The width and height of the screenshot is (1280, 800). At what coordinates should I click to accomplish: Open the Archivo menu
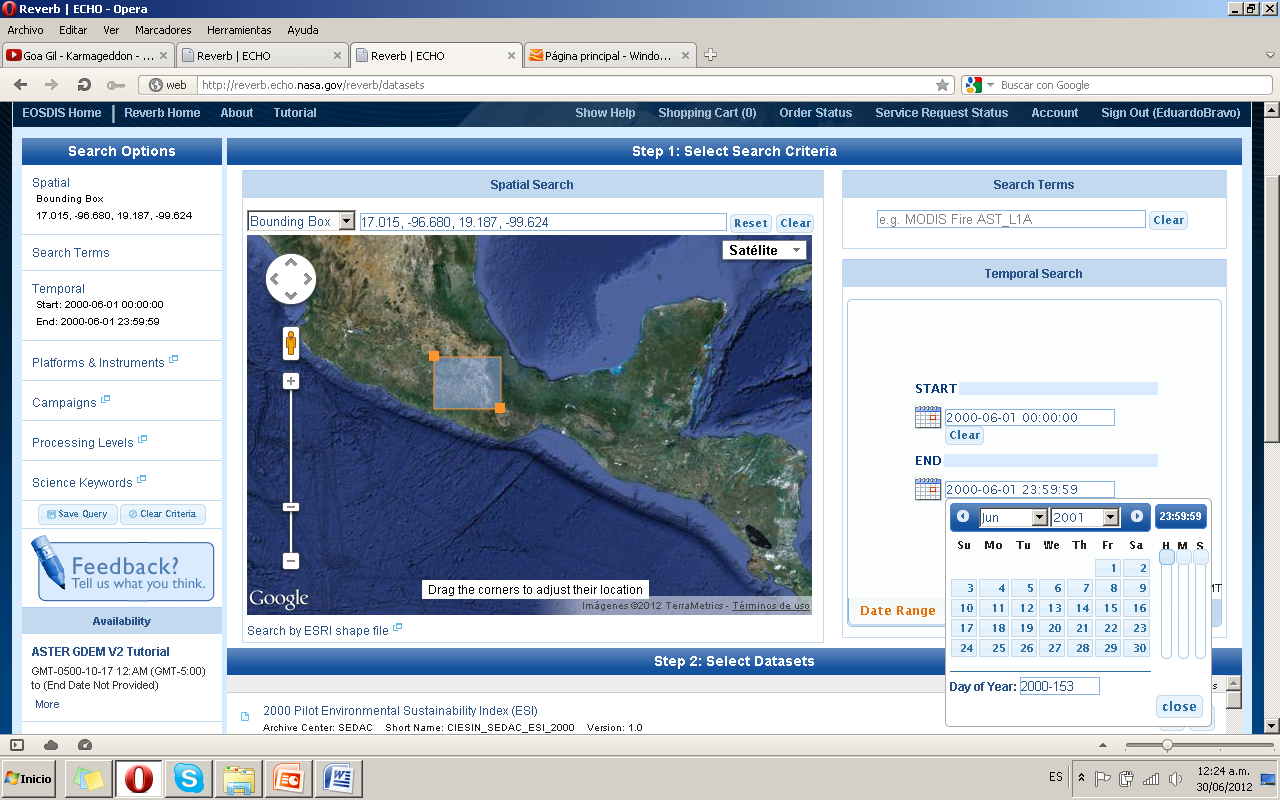[x=25, y=30]
